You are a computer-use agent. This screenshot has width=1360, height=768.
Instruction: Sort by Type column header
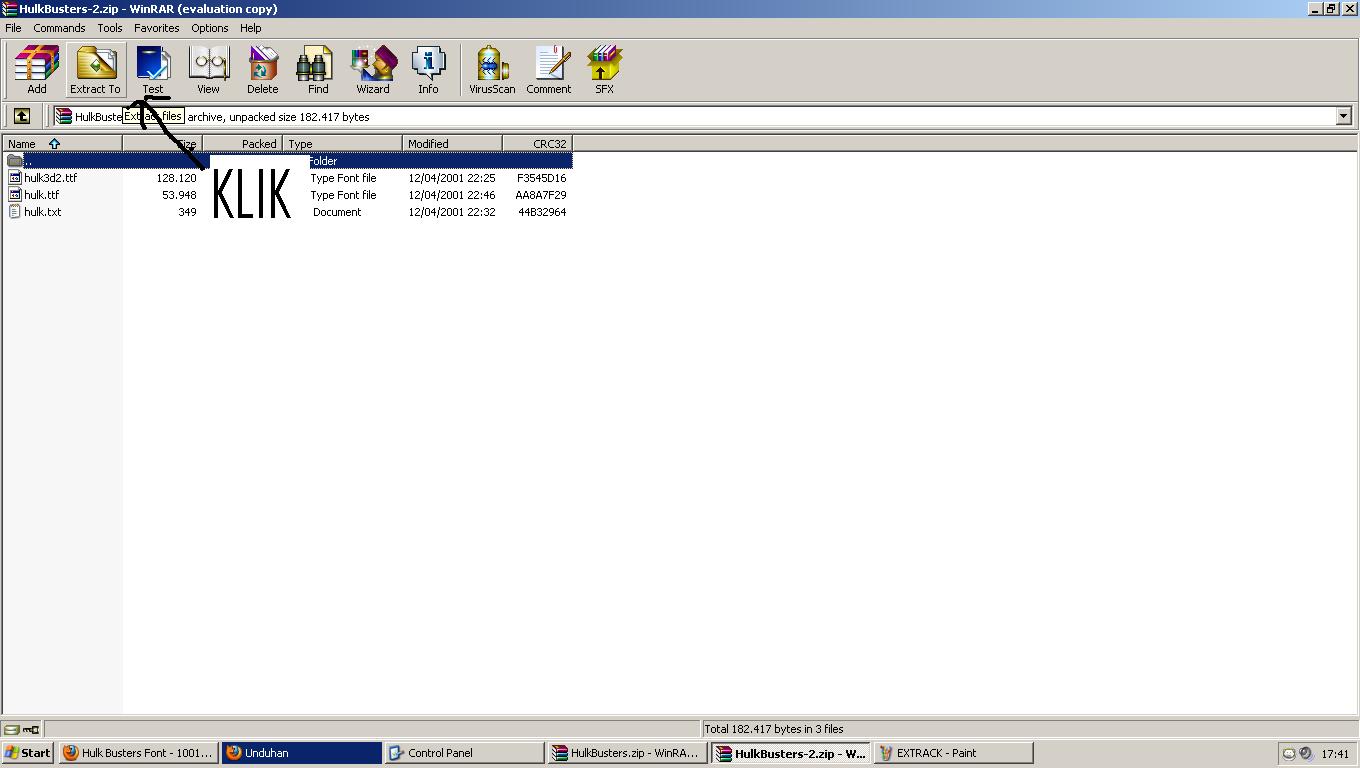pos(342,144)
